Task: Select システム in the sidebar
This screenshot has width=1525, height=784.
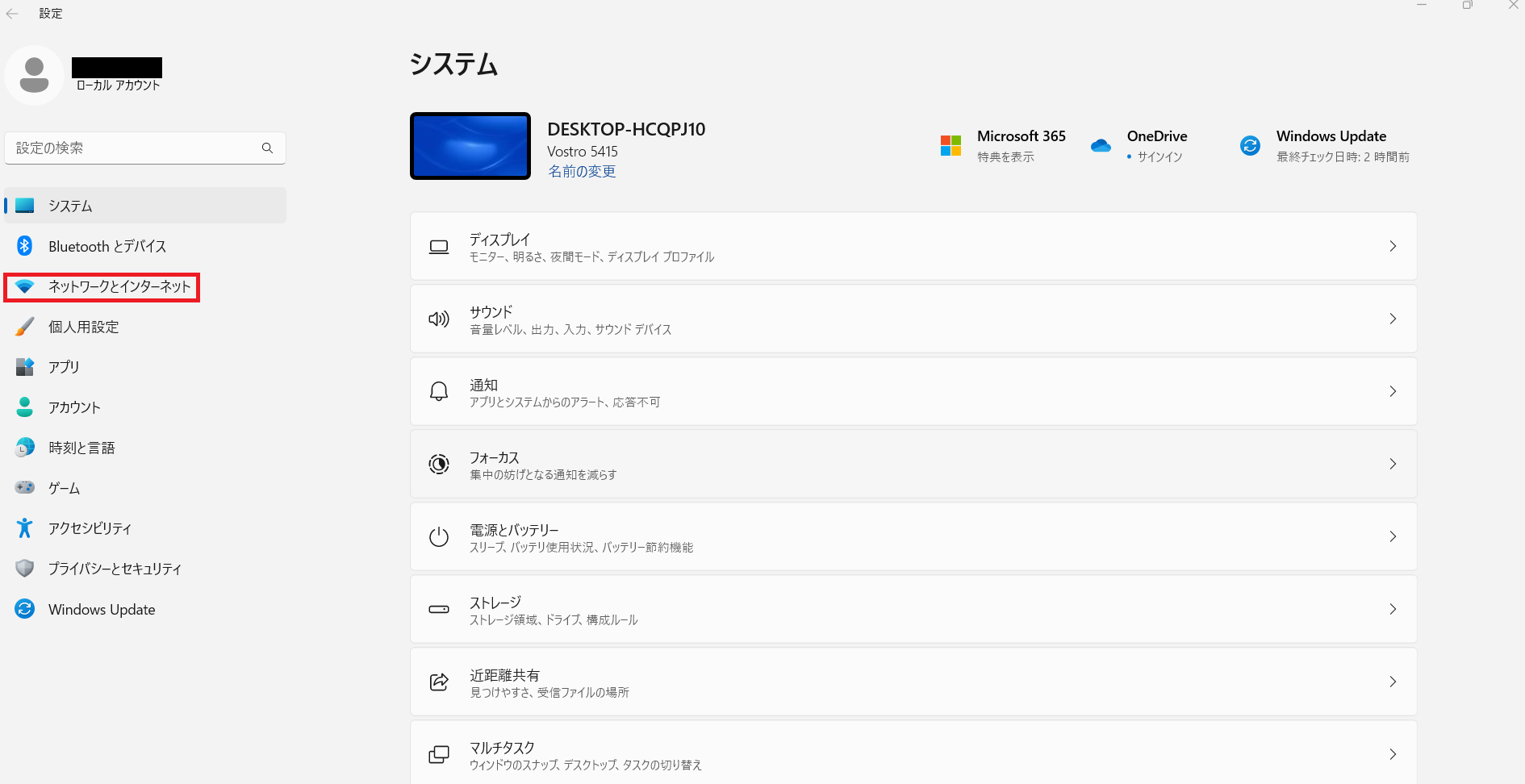Action: click(x=145, y=206)
